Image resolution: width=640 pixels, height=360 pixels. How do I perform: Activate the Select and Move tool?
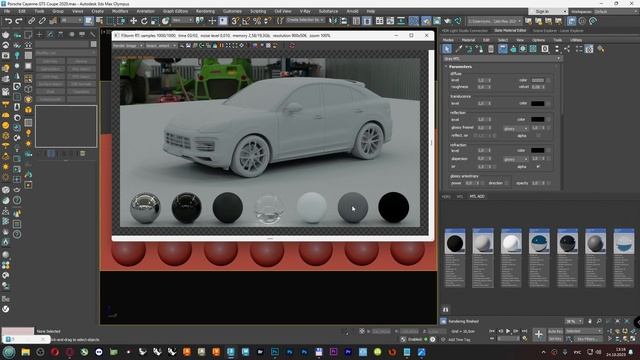tap(133, 21)
